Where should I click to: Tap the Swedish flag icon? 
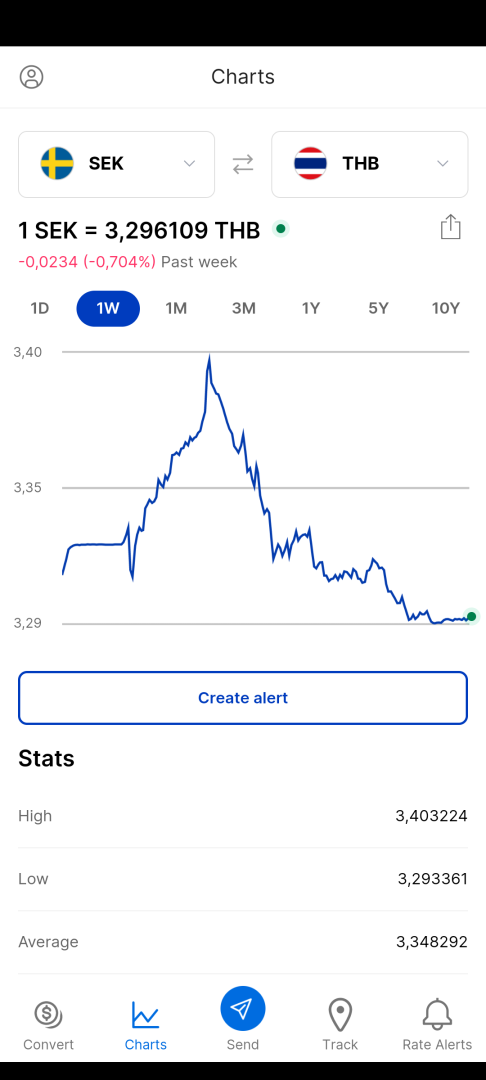57,164
